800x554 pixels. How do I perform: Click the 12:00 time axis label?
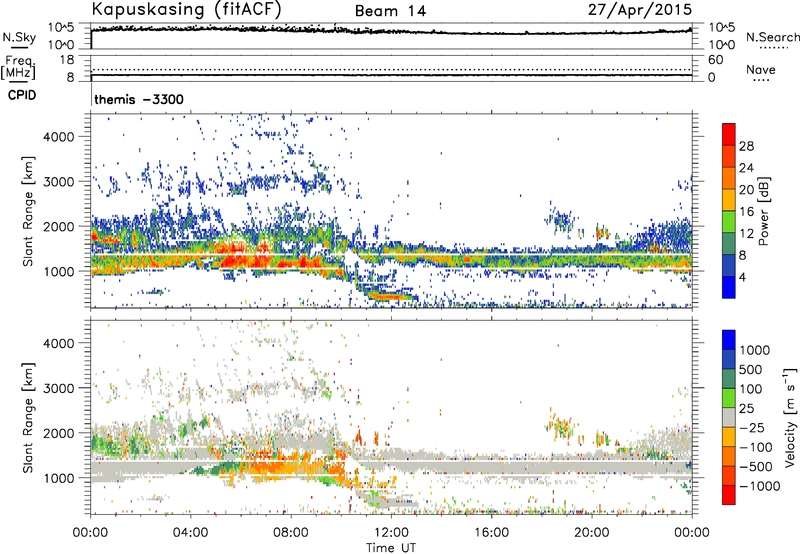coord(391,533)
